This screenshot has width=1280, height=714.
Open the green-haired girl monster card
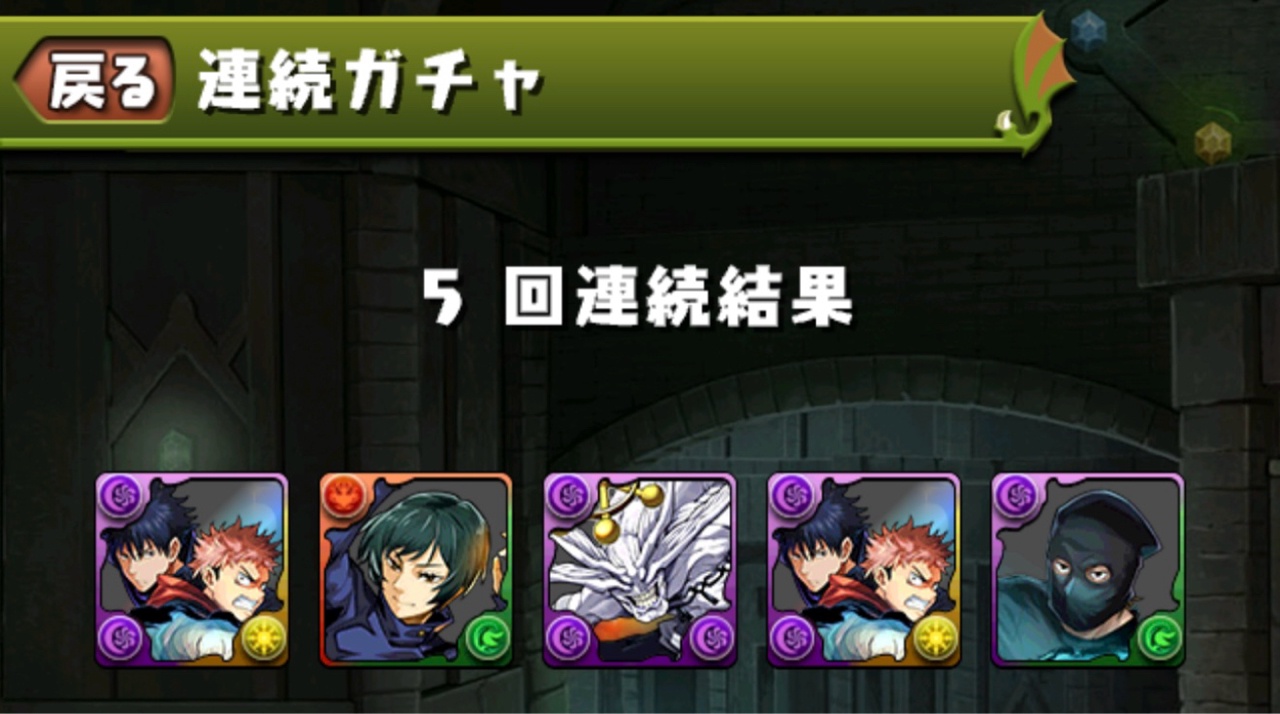point(416,570)
